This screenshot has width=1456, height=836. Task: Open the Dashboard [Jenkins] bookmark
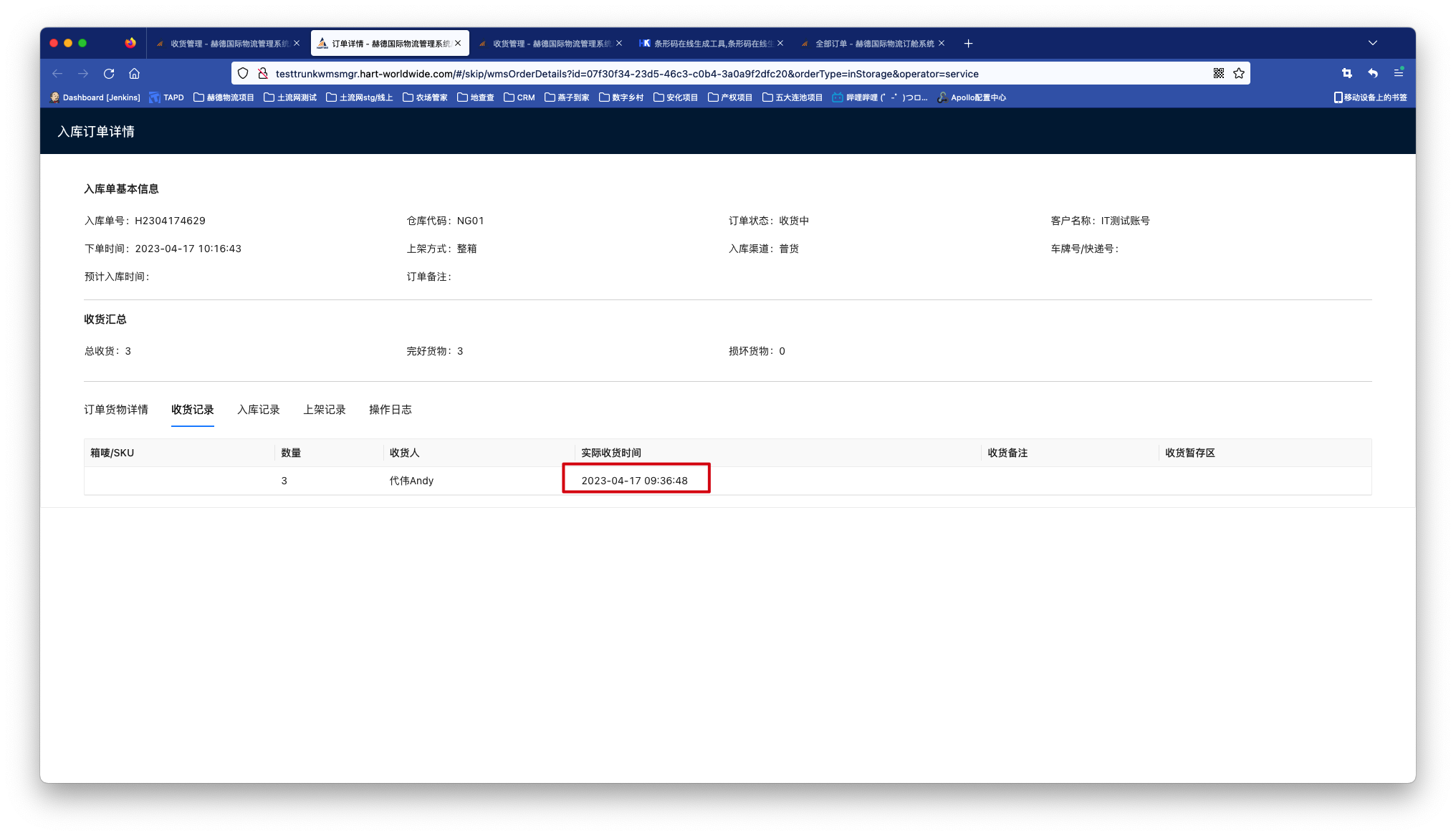pos(95,97)
